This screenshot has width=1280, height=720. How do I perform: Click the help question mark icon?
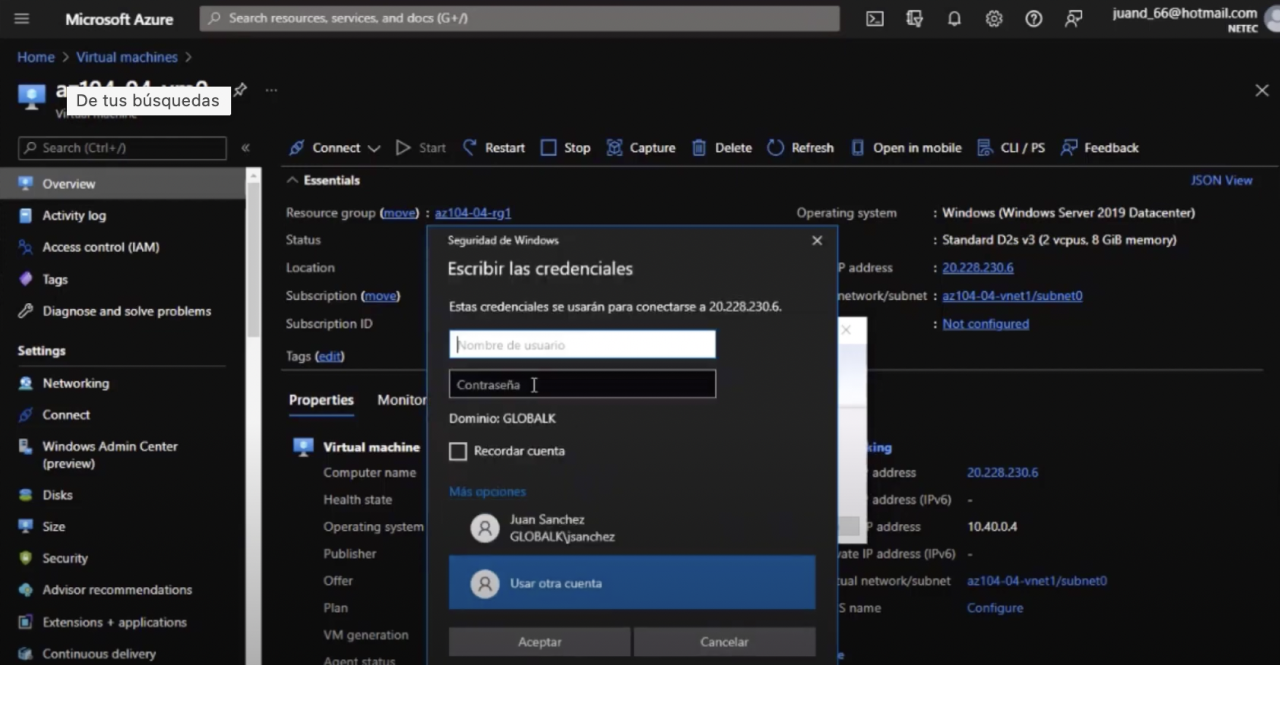click(x=1034, y=19)
